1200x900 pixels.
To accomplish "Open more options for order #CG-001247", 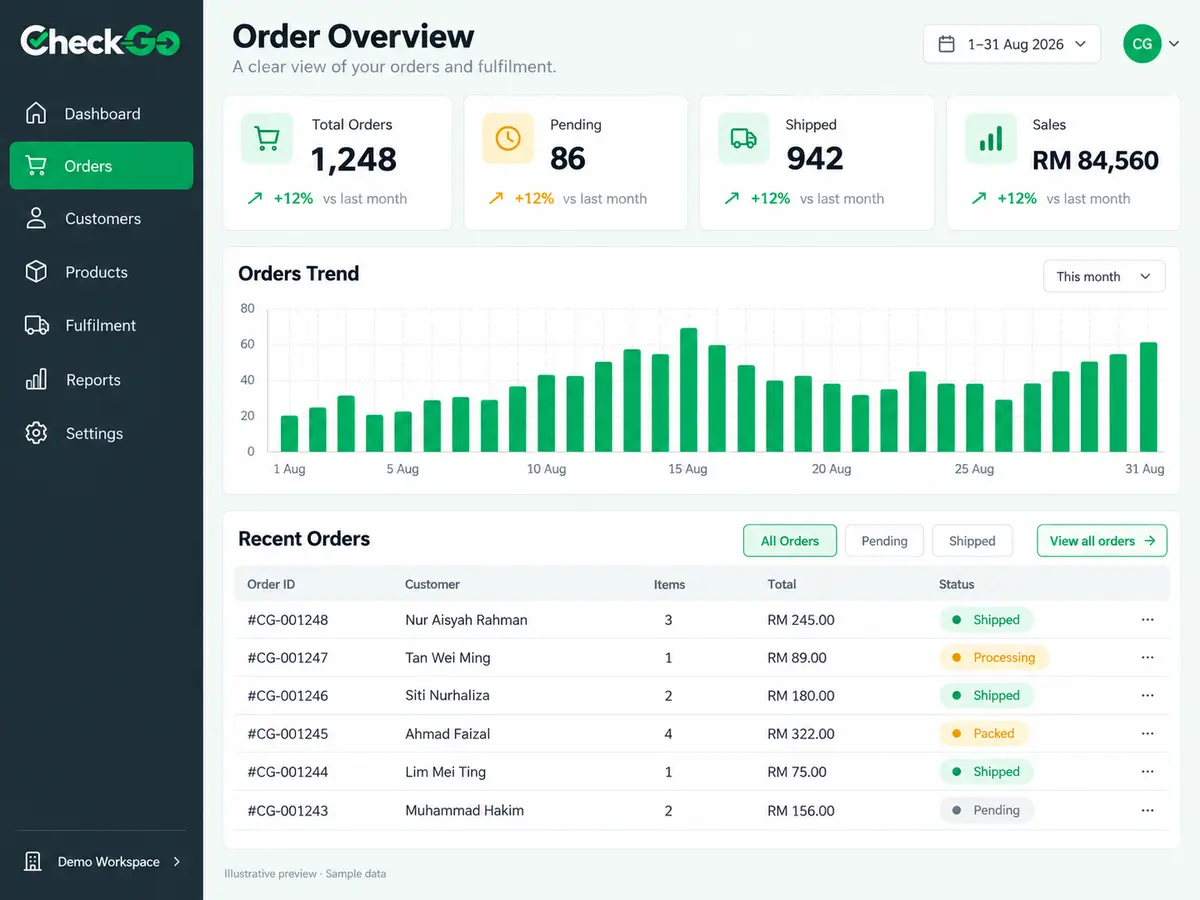I will tap(1147, 657).
